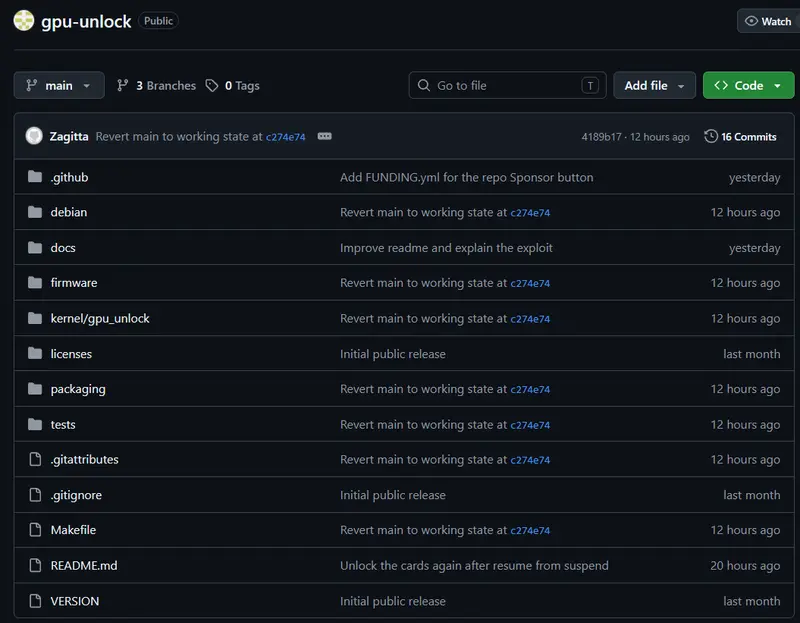
Task: Click the 'yesterday' timestamp in docs row
Action: point(755,248)
